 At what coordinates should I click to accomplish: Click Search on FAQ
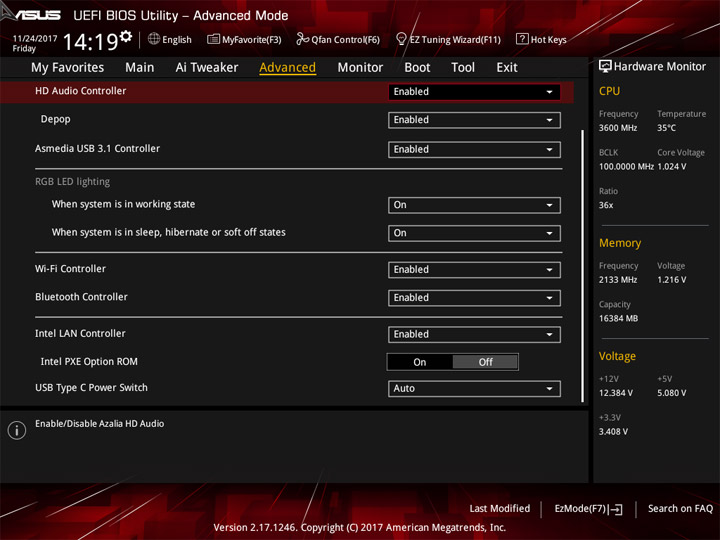tap(680, 509)
